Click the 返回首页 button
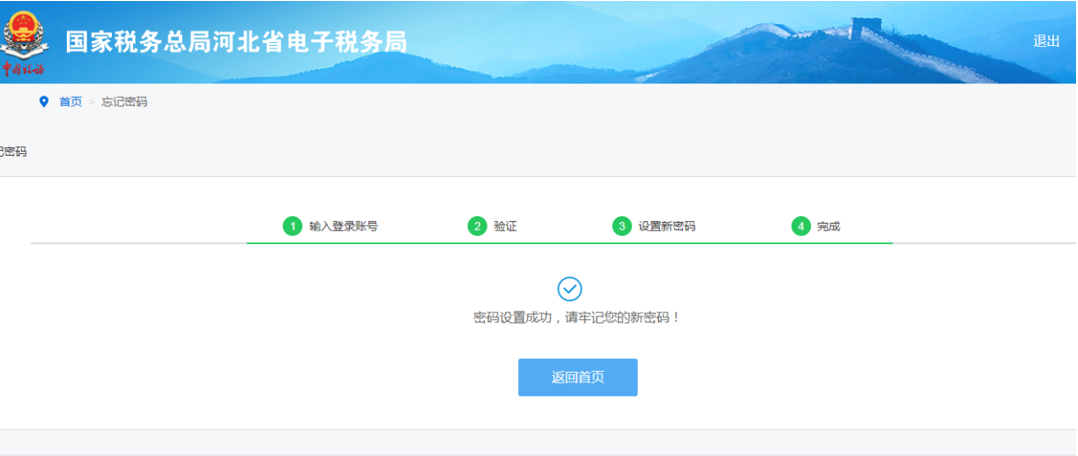The height and width of the screenshot is (456, 1078). pos(578,377)
